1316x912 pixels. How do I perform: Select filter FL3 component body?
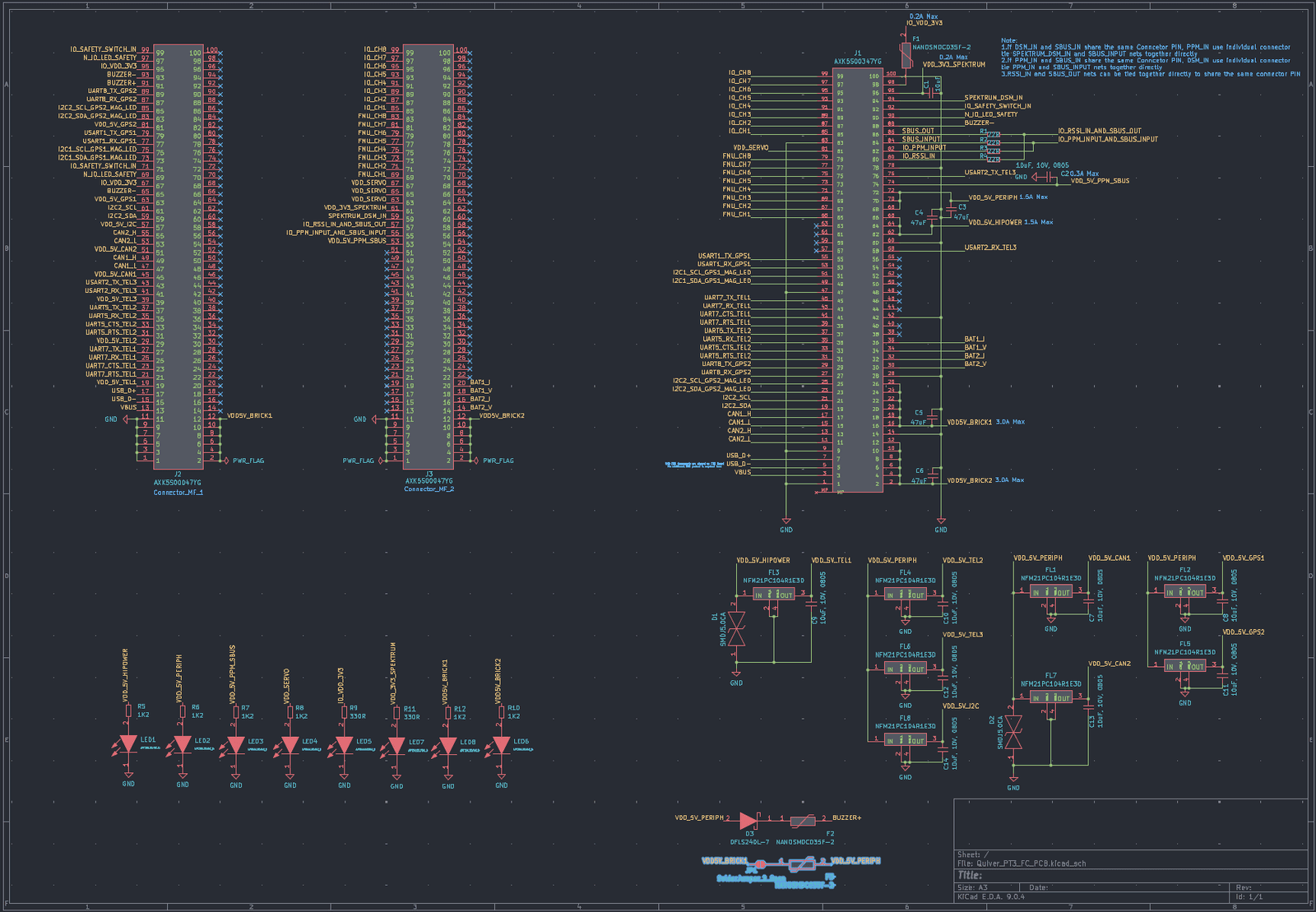coord(774,595)
